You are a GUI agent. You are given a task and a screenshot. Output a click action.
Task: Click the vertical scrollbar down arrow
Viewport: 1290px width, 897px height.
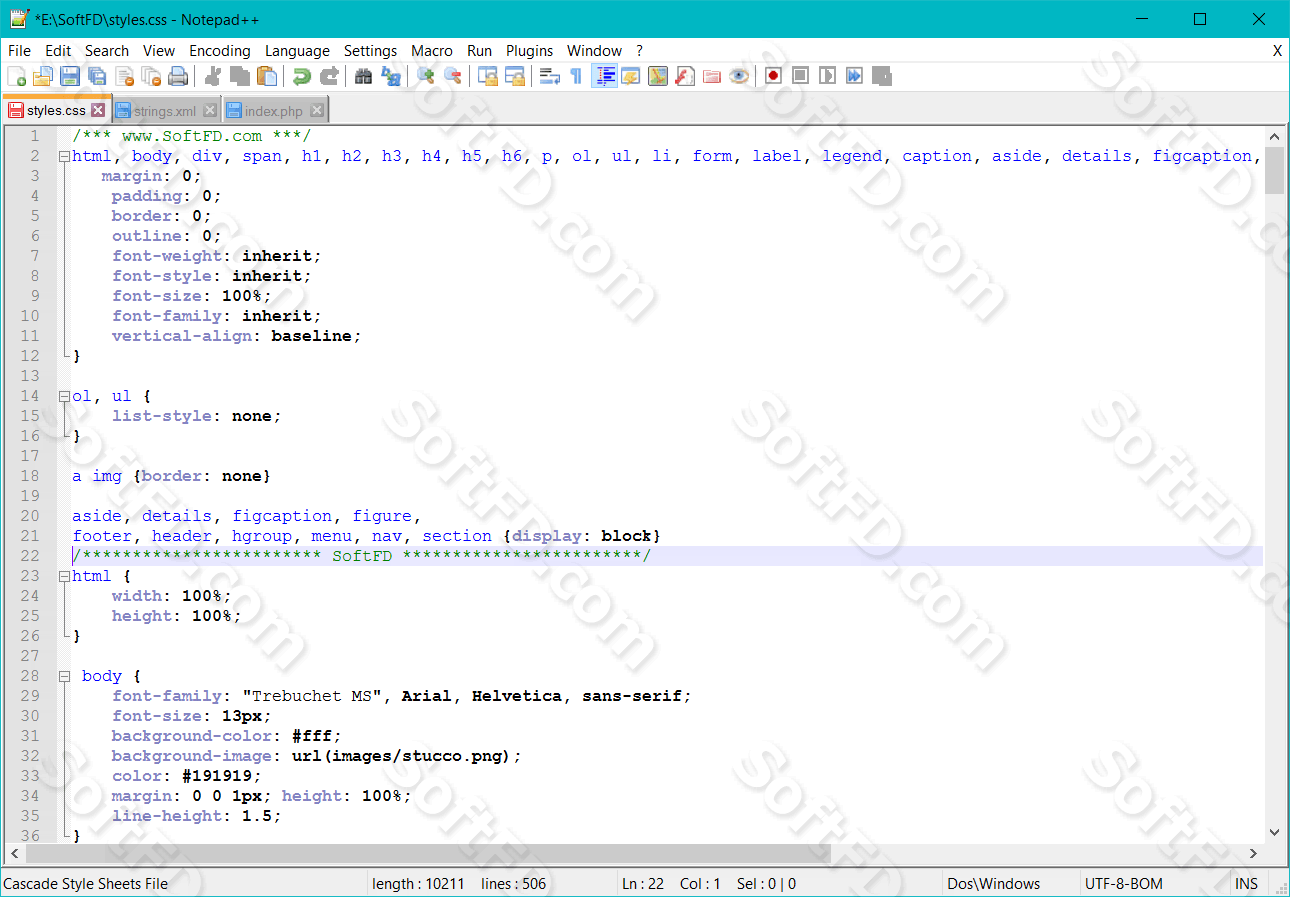click(1274, 832)
